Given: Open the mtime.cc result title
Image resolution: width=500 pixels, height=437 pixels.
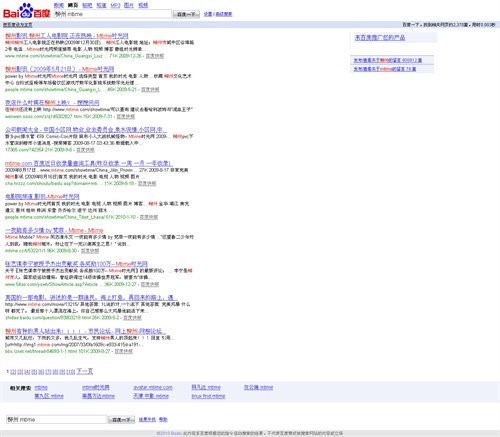Looking at the screenshot, I should tap(54, 230).
